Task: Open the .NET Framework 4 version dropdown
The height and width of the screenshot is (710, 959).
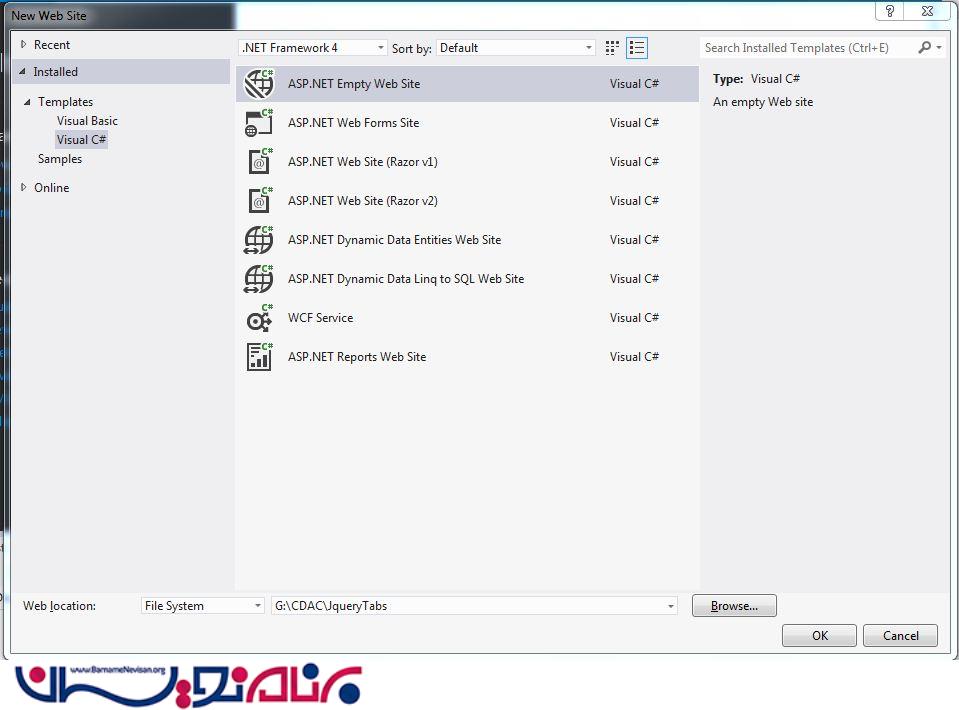Action: pos(313,48)
